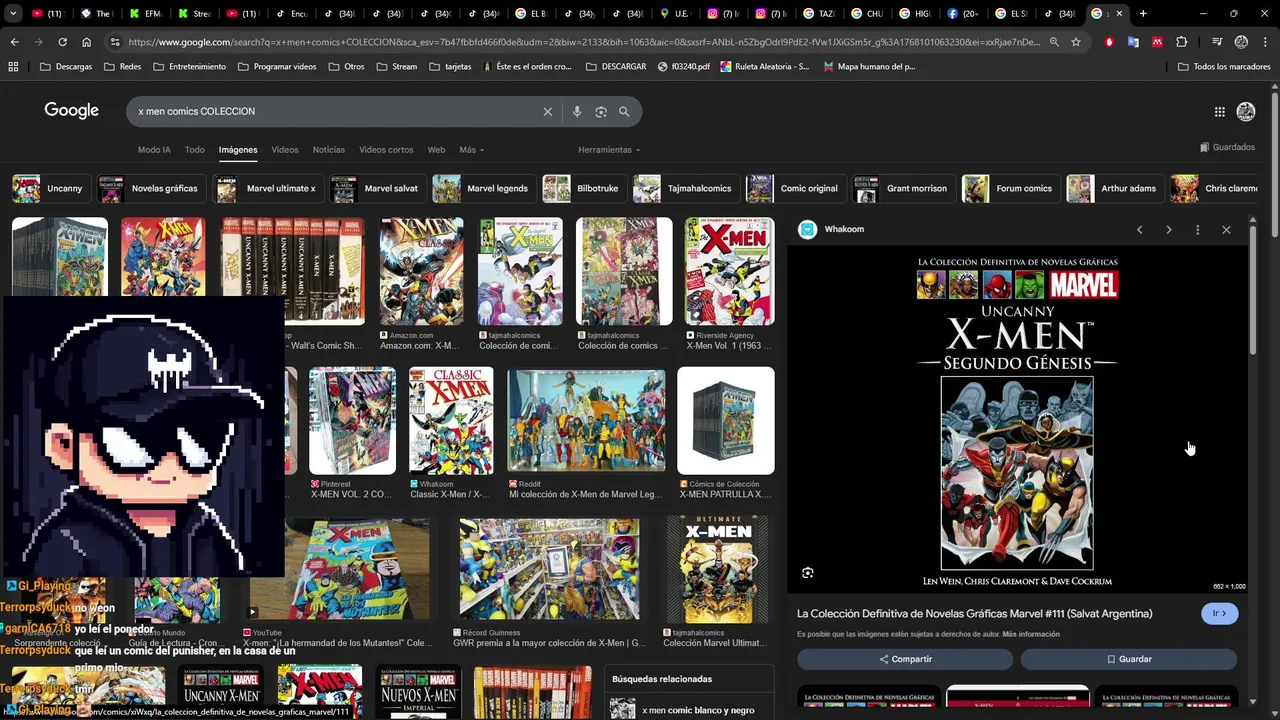Screen dimensions: 1280x720
Task: Click the Guardar save button
Action: pos(1129,659)
